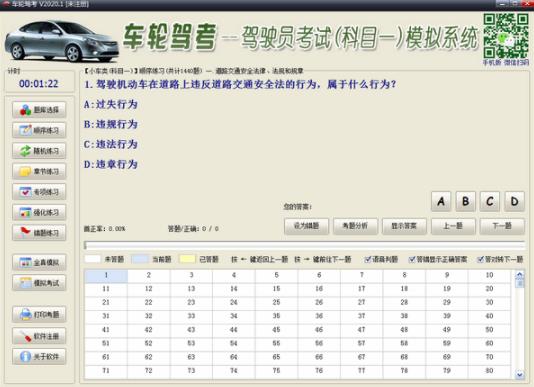Choose answer button C
This screenshot has width=534, height=387.
pyautogui.click(x=490, y=201)
